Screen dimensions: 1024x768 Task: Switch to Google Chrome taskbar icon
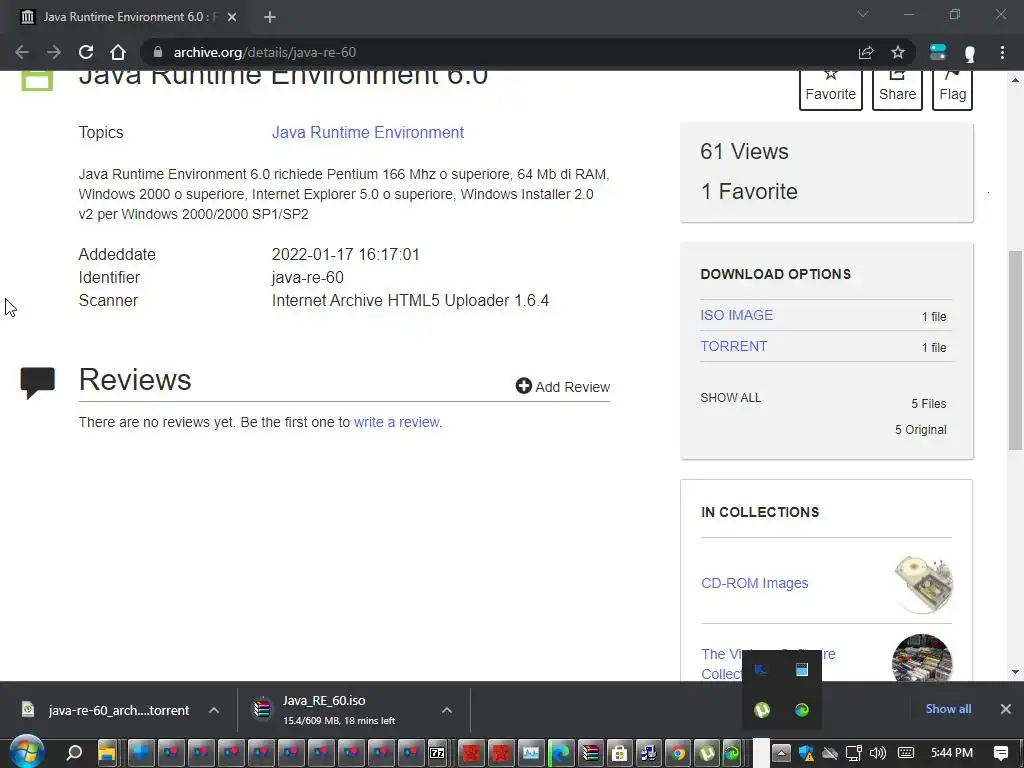(678, 753)
